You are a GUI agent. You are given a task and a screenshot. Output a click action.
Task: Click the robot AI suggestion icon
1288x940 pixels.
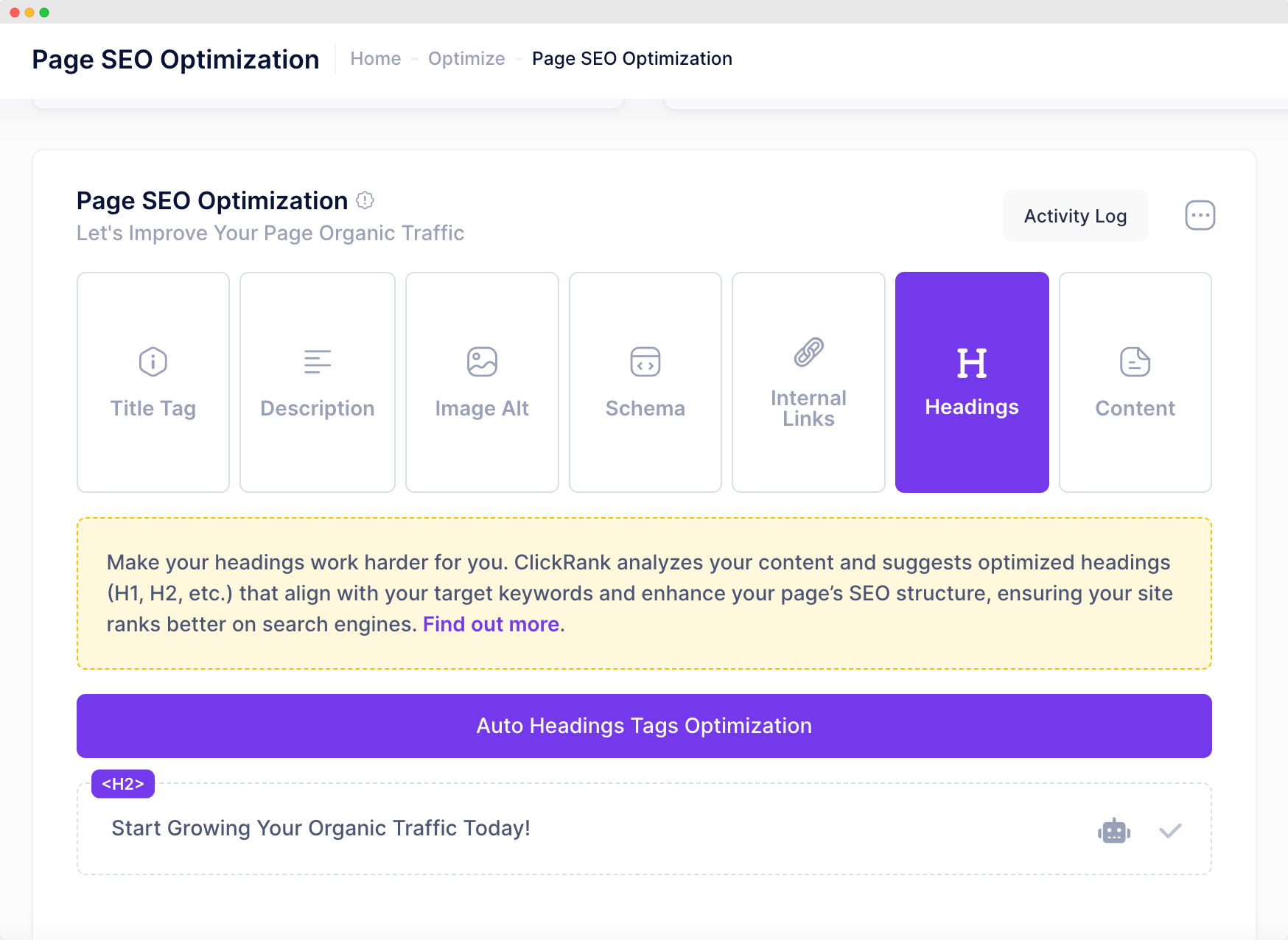pyautogui.click(x=1114, y=831)
